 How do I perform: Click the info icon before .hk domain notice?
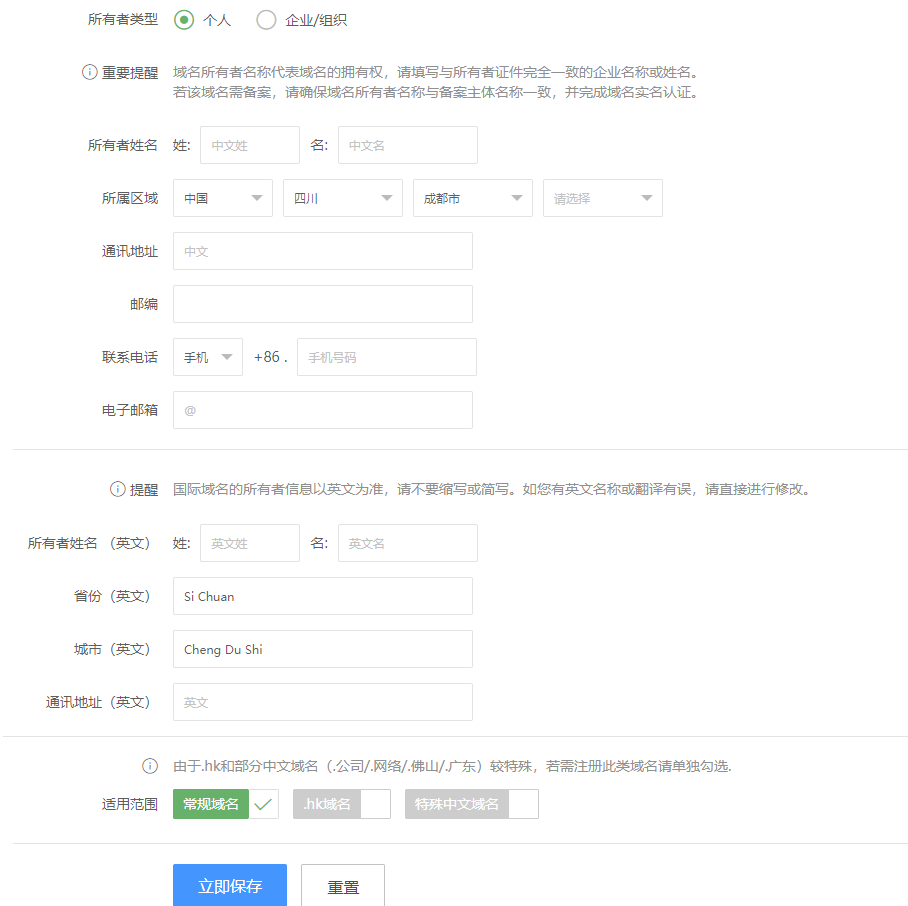150,767
